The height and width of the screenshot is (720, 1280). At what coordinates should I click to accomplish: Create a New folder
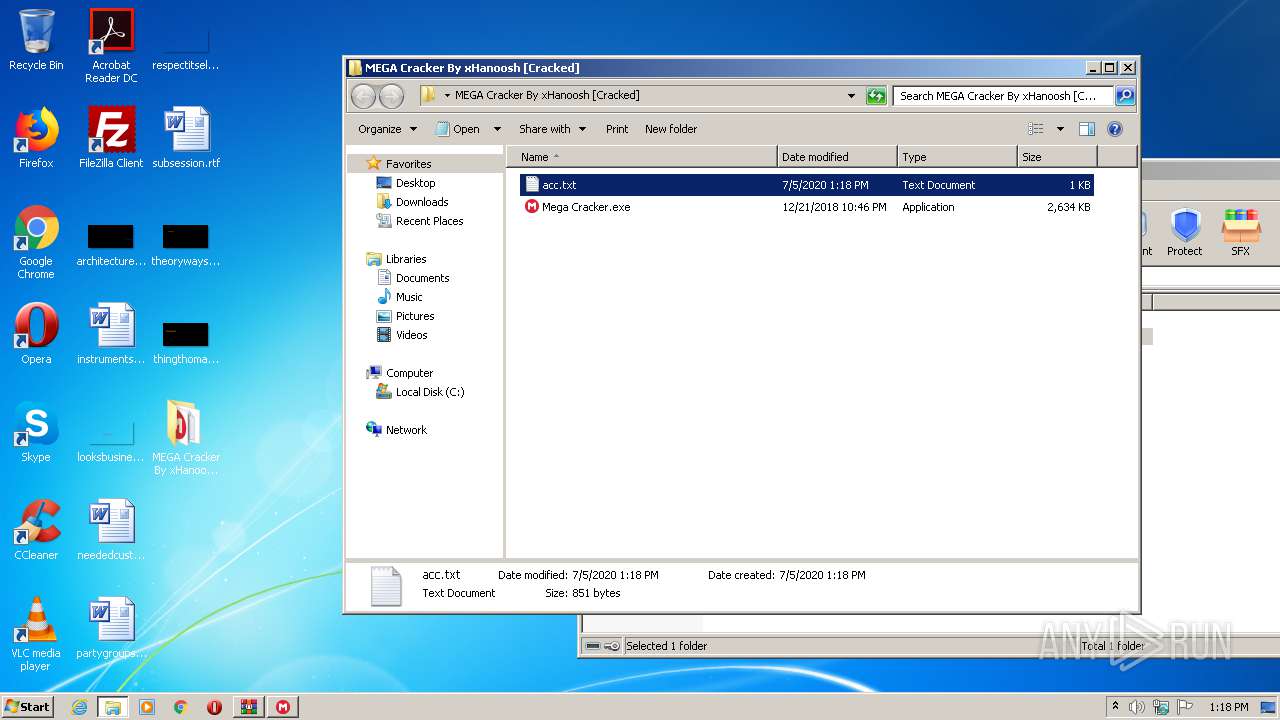(671, 129)
